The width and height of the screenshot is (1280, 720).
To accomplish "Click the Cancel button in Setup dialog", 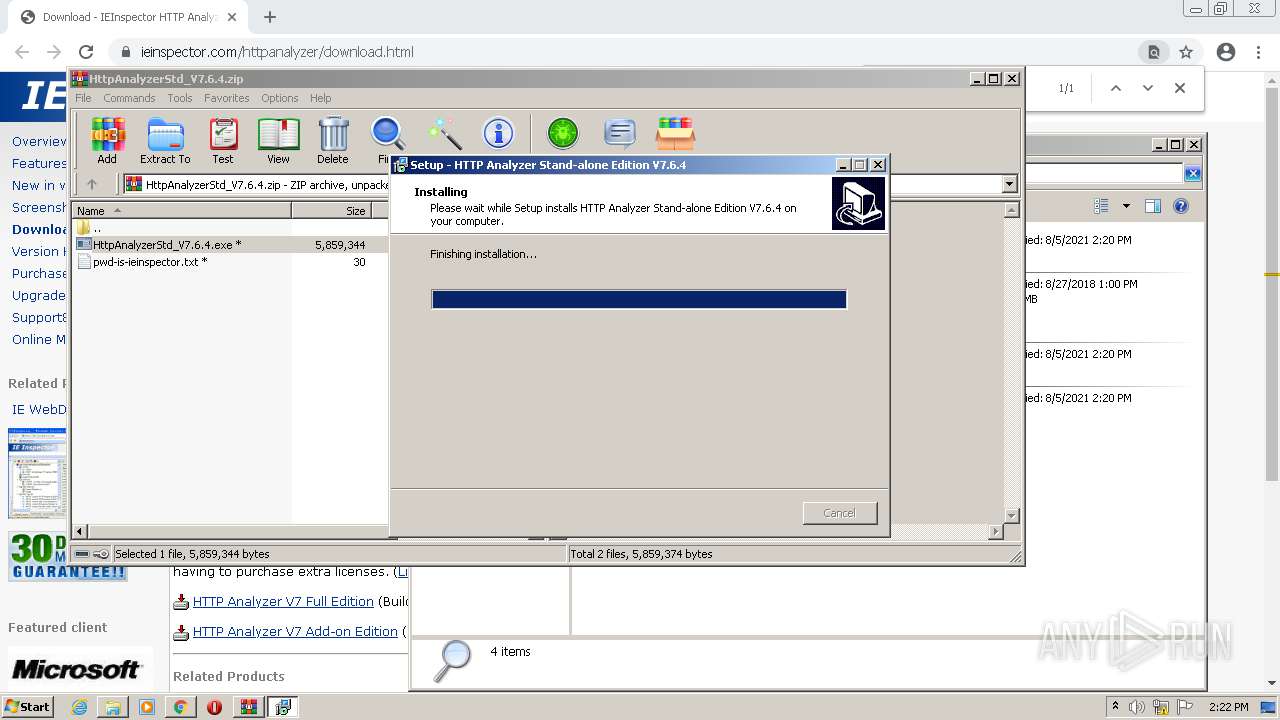I will (840, 513).
